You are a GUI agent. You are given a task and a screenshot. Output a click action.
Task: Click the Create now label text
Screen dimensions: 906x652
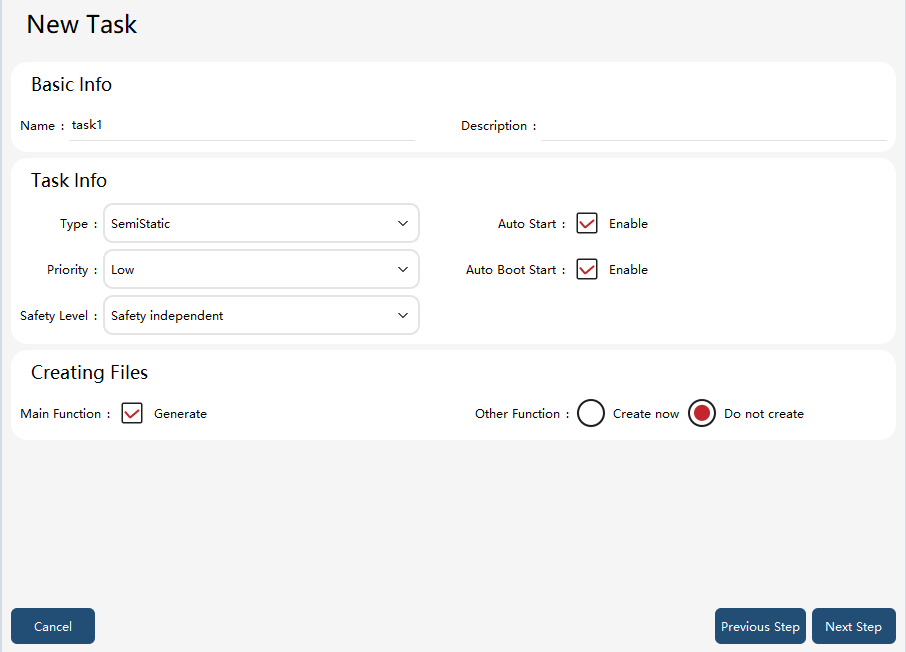645,414
